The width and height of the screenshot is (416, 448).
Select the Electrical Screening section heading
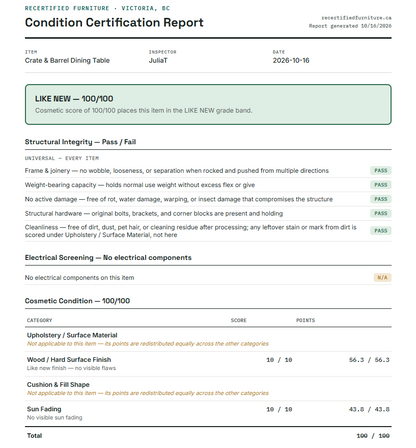(x=108, y=258)
